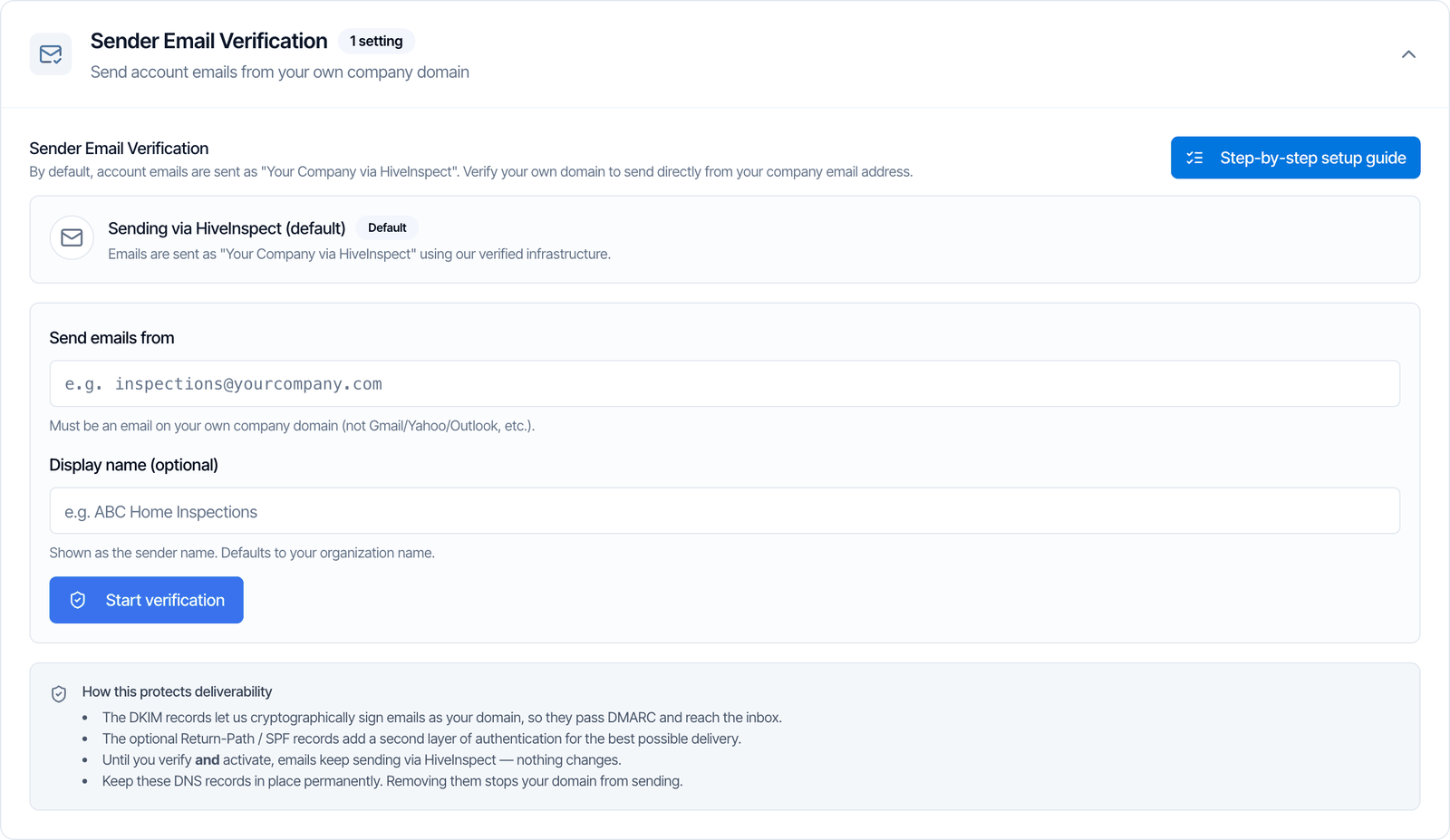
Task: Focus the Send emails from input field
Action: pyautogui.click(x=724, y=383)
